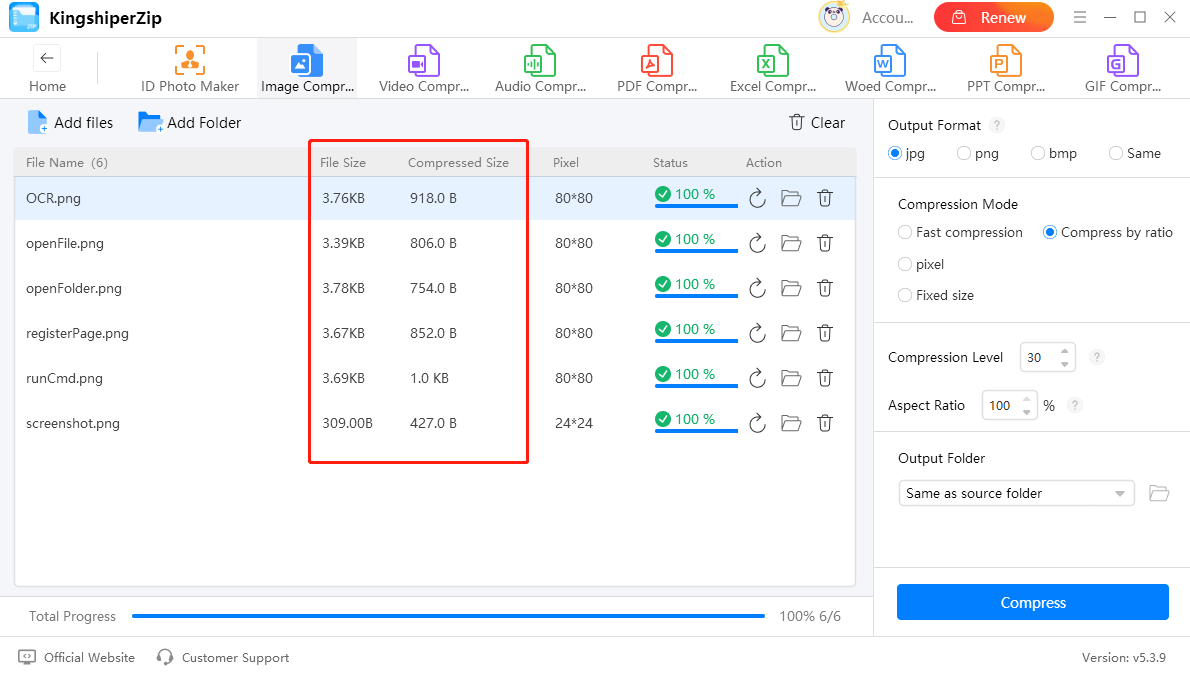The image size is (1190, 673).
Task: Re-compress OCR.png with the refresh icon
Action: 757,199
